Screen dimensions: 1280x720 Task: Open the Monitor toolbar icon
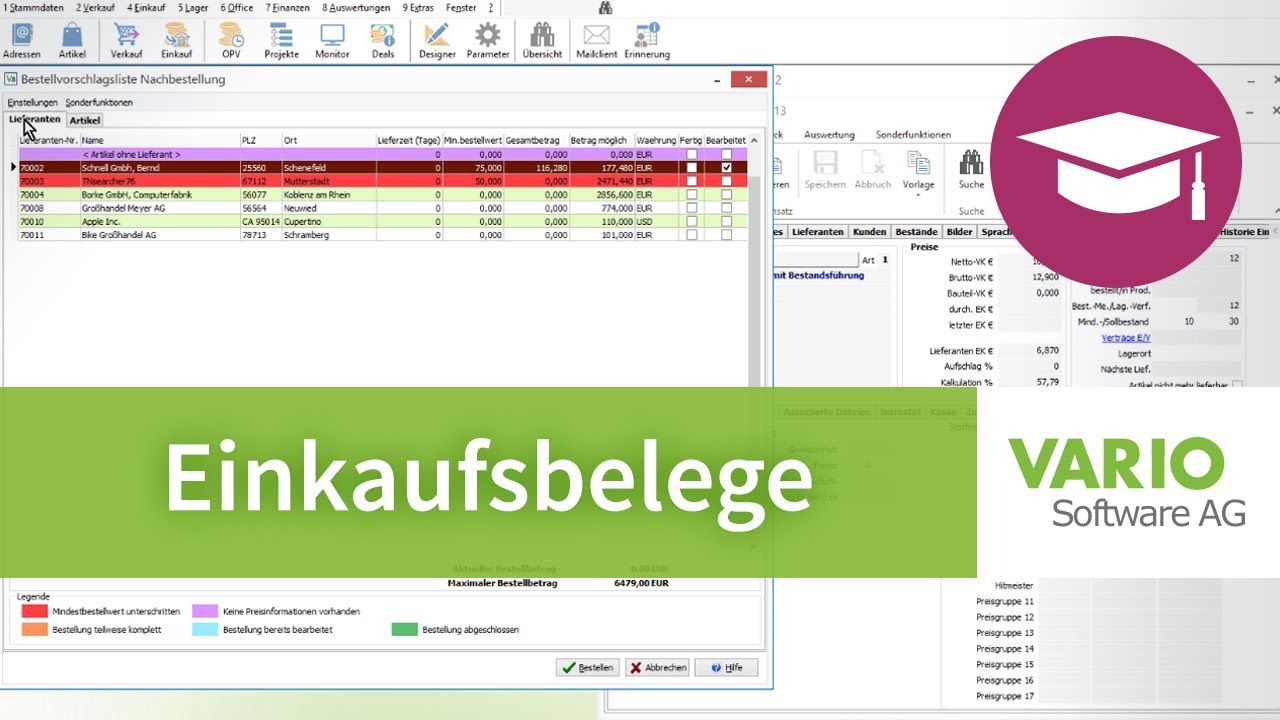[332, 36]
